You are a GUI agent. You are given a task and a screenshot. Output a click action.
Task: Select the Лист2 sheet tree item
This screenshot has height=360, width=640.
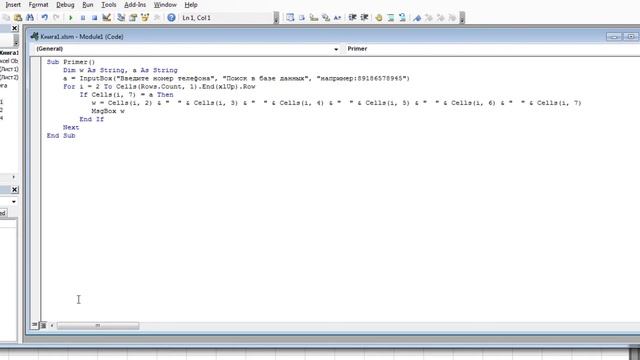(9, 77)
